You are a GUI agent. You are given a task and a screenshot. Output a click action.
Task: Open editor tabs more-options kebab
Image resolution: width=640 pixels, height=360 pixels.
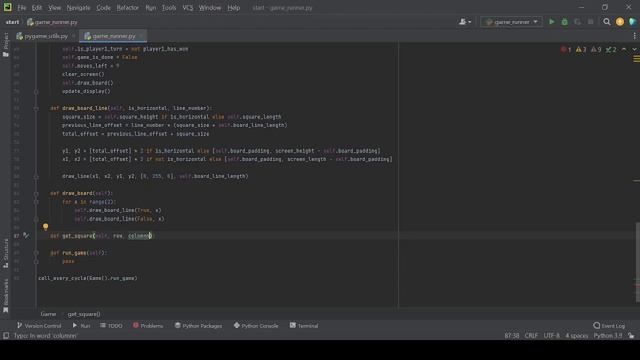(635, 36)
